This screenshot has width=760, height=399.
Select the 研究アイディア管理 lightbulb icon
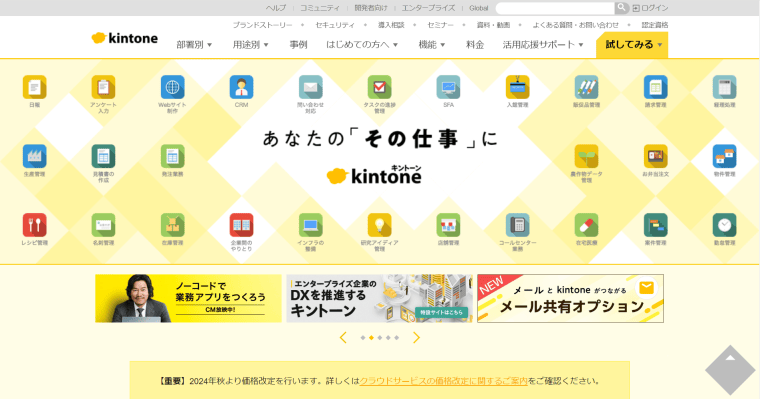380,225
